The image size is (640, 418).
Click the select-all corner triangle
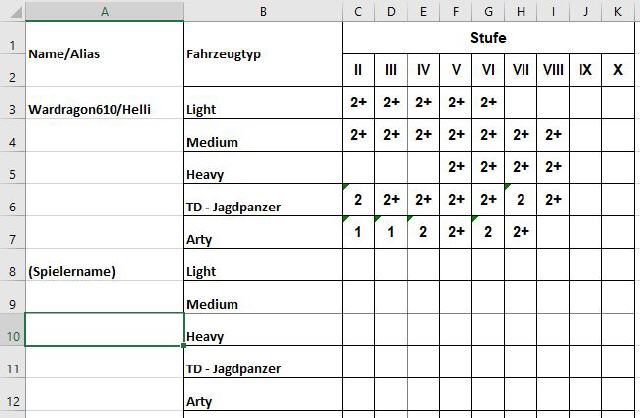(x=13, y=11)
